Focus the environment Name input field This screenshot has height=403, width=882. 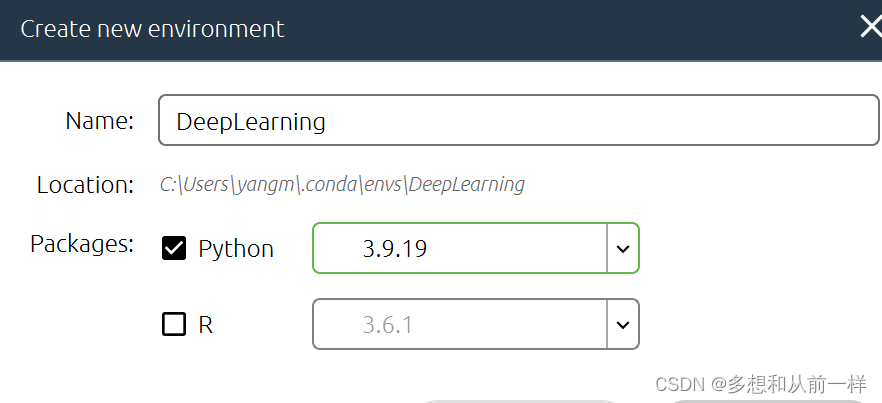pyautogui.click(x=600, y=121)
